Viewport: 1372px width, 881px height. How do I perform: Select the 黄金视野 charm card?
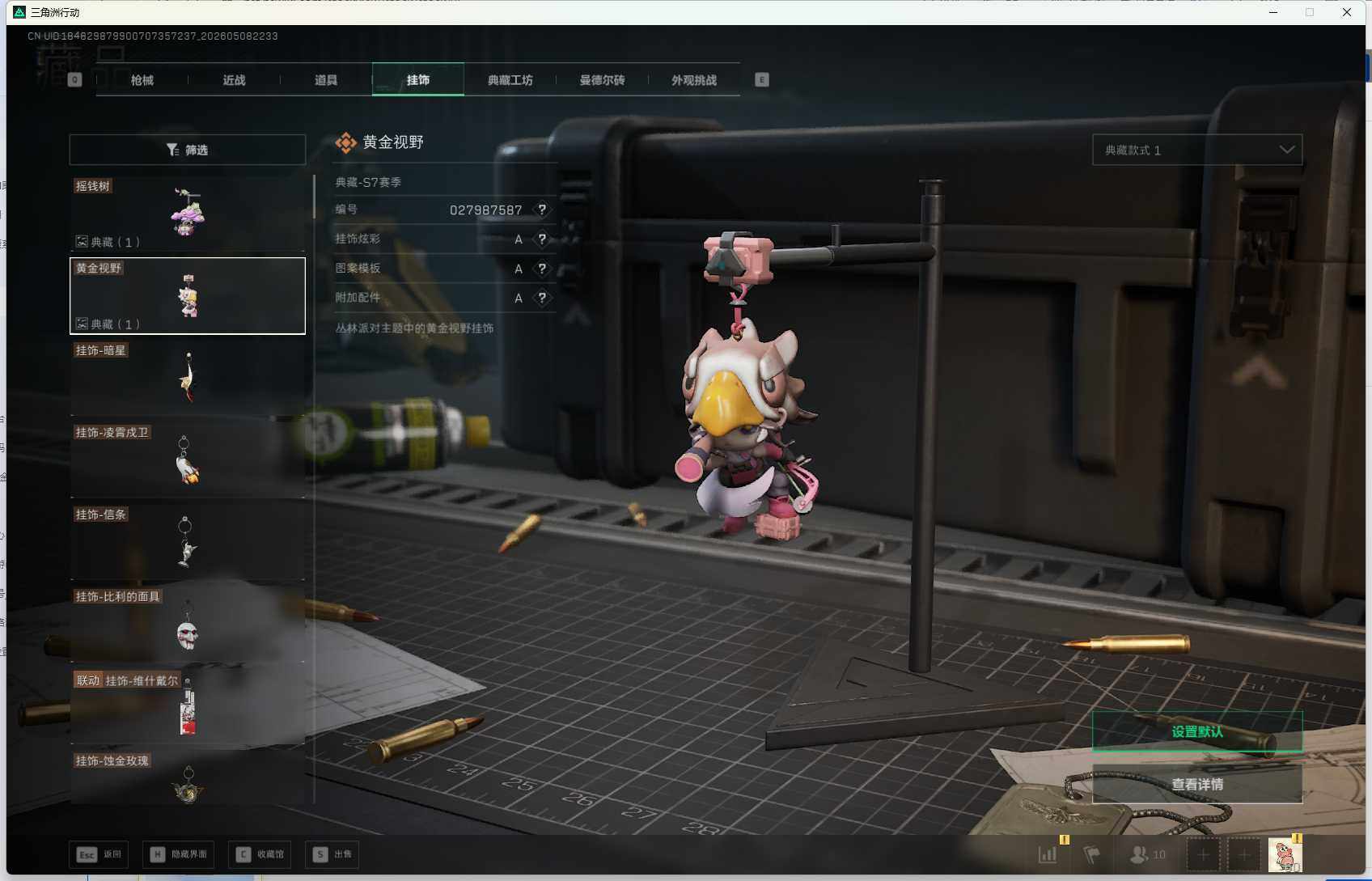point(188,295)
